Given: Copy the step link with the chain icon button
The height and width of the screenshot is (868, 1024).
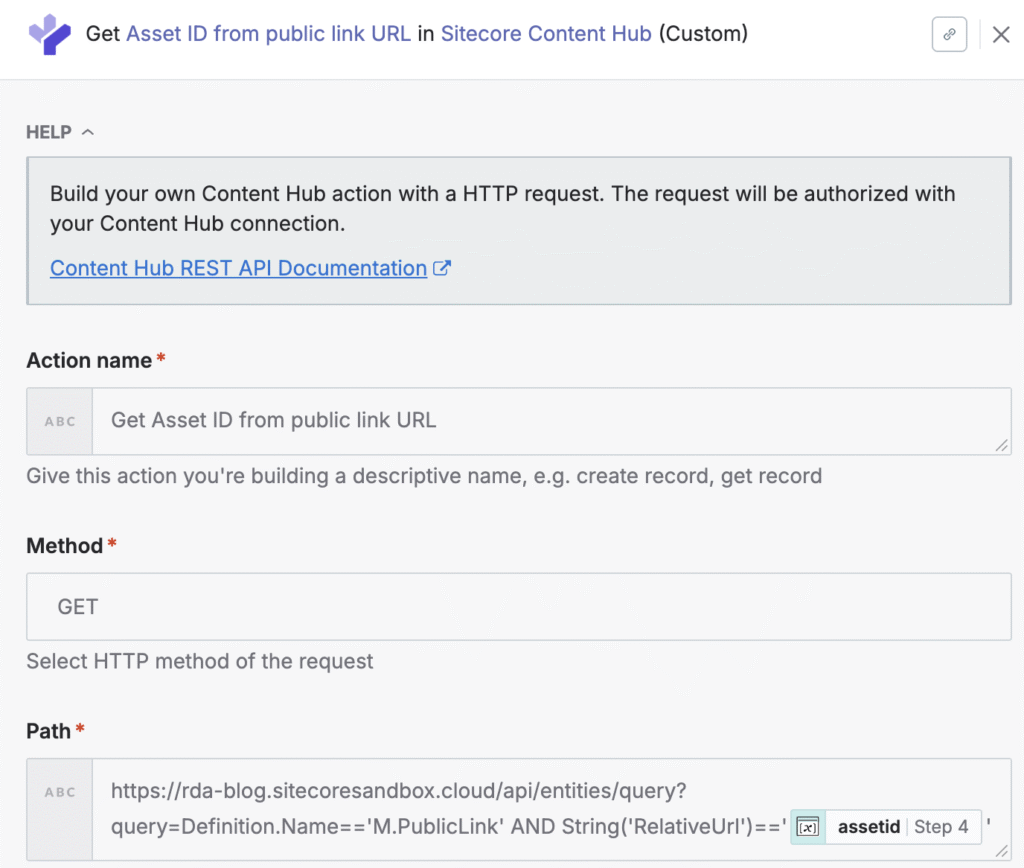Looking at the screenshot, I should click(x=949, y=34).
